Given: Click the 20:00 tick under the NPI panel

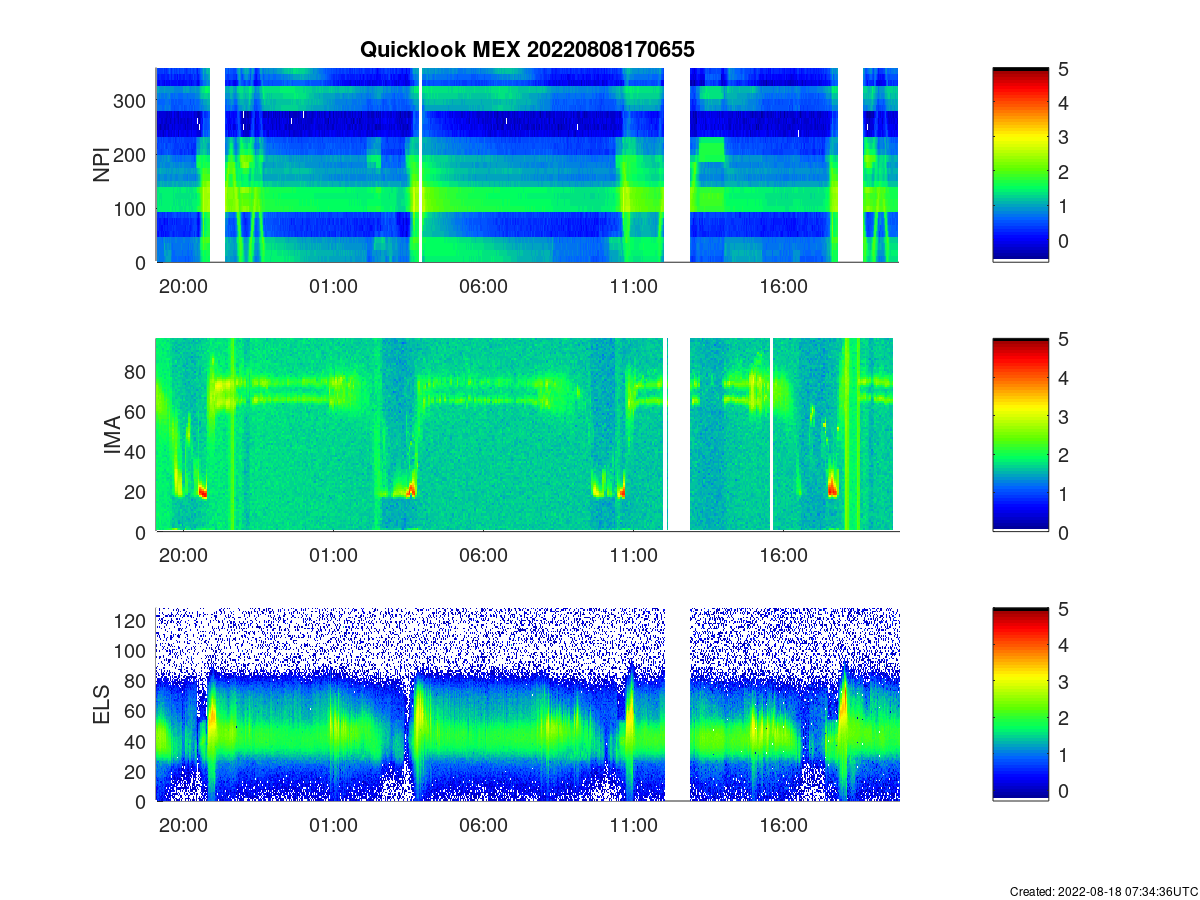Looking at the screenshot, I should (x=183, y=287).
